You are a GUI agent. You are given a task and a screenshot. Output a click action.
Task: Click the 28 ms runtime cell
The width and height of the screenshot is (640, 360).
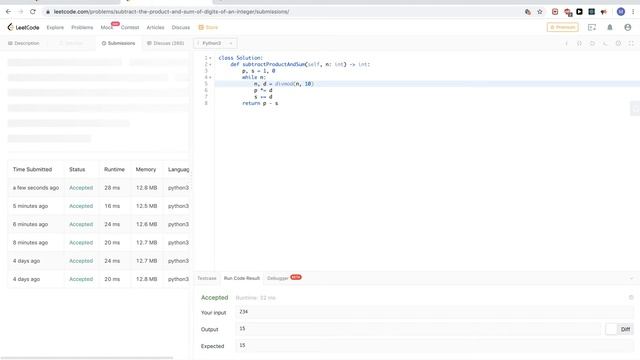[x=112, y=188]
